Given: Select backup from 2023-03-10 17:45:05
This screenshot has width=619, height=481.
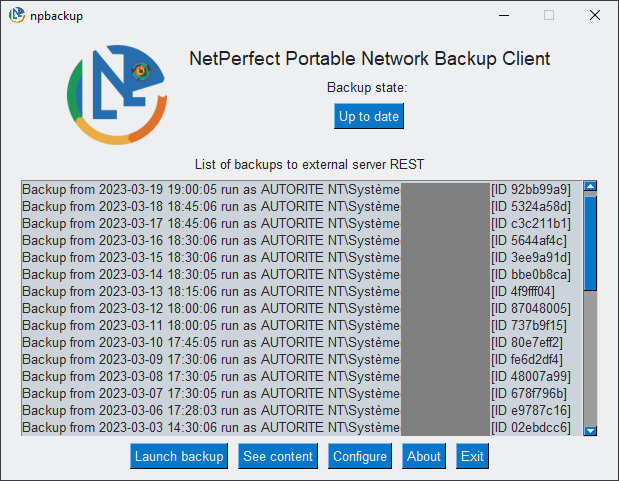Looking at the screenshot, I should click(x=302, y=342).
